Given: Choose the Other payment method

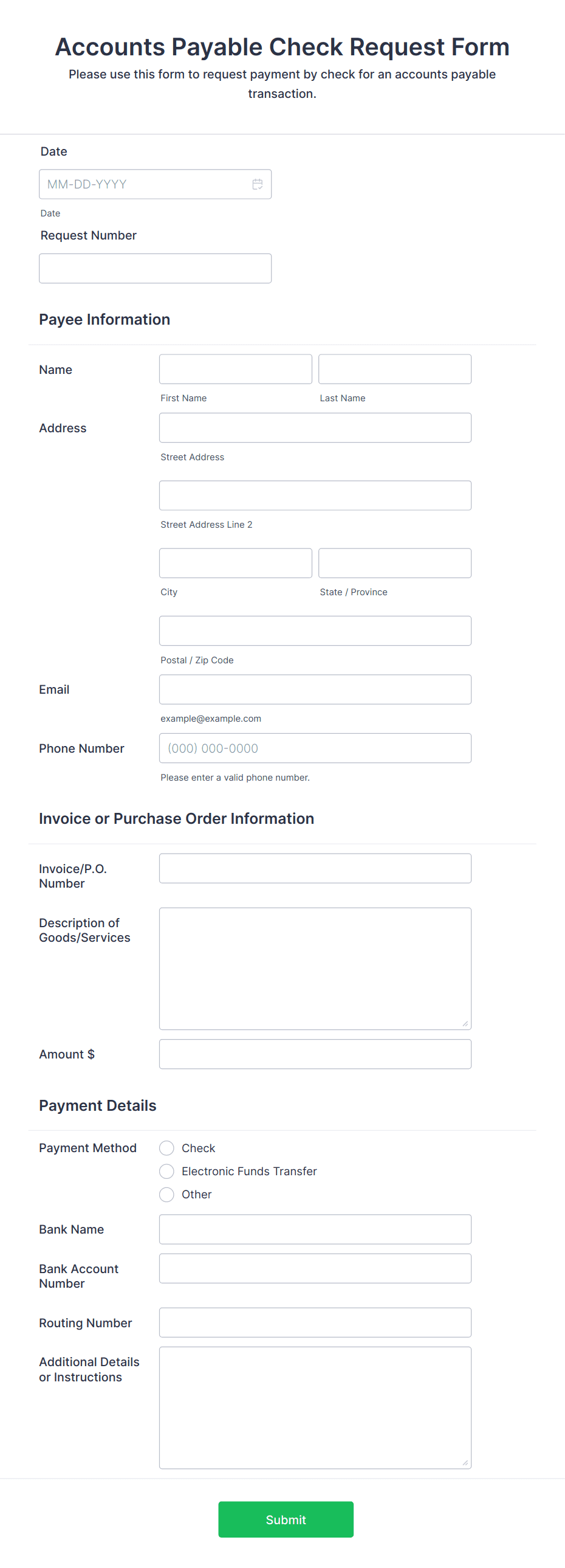Looking at the screenshot, I should click(x=166, y=1194).
